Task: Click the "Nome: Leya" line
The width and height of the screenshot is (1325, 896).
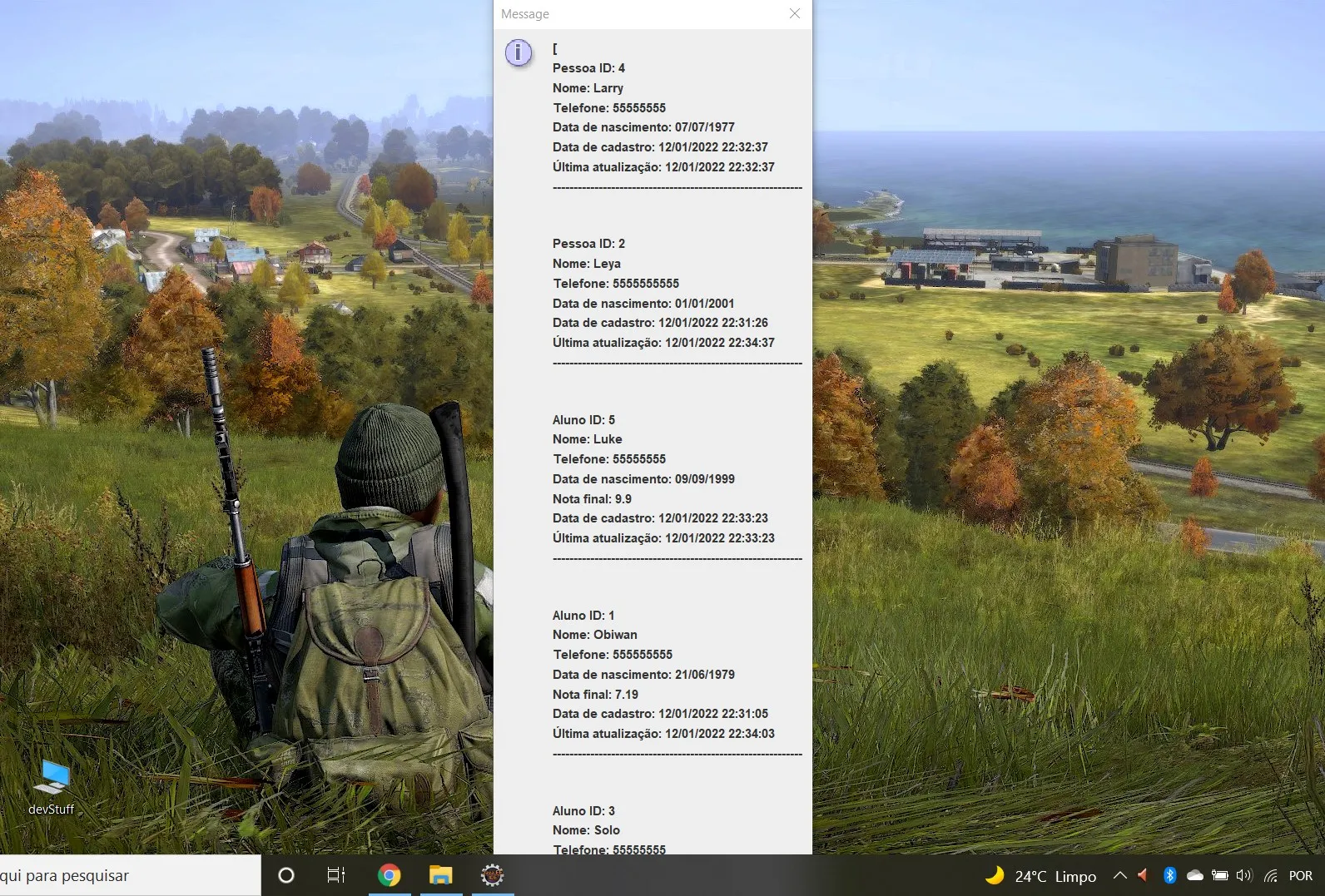Action: (587, 264)
